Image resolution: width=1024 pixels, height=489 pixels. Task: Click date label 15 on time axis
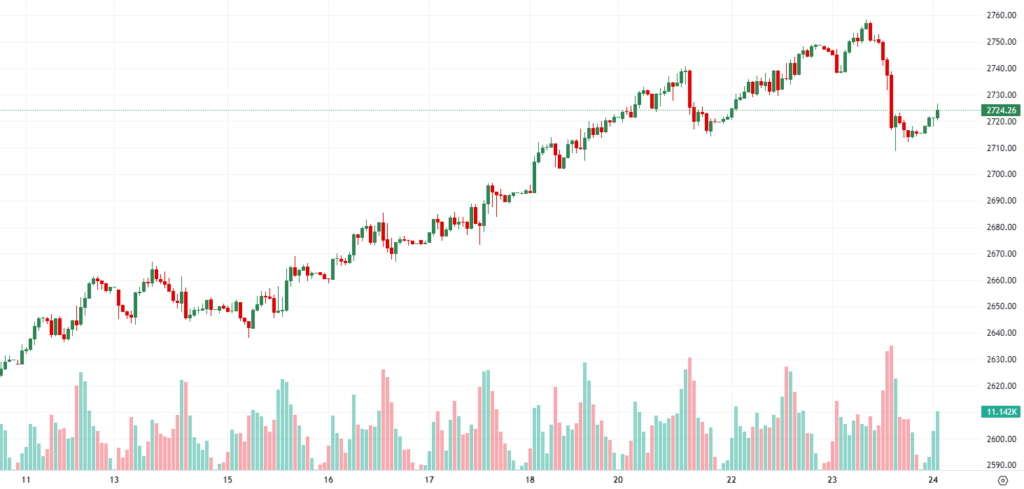pyautogui.click(x=228, y=480)
